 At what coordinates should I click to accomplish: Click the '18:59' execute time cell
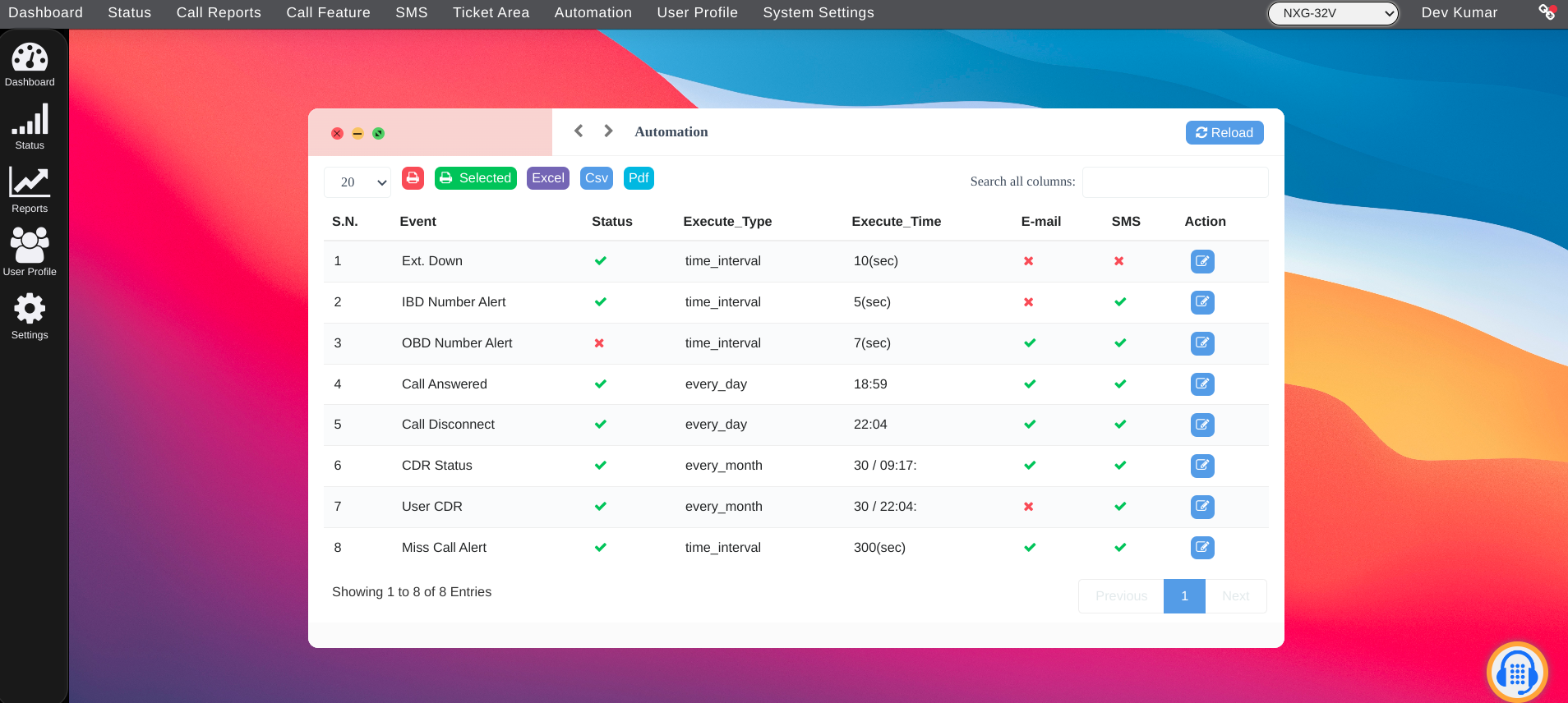pyautogui.click(x=870, y=384)
